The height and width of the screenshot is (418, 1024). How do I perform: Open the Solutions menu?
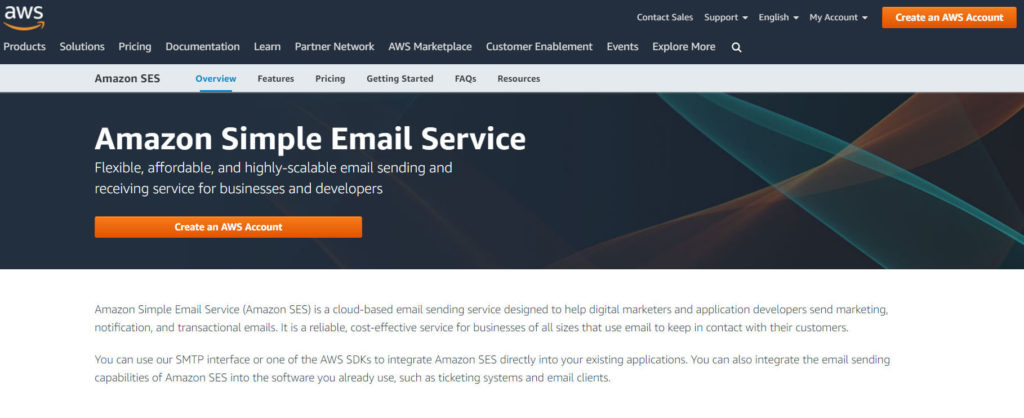point(82,46)
